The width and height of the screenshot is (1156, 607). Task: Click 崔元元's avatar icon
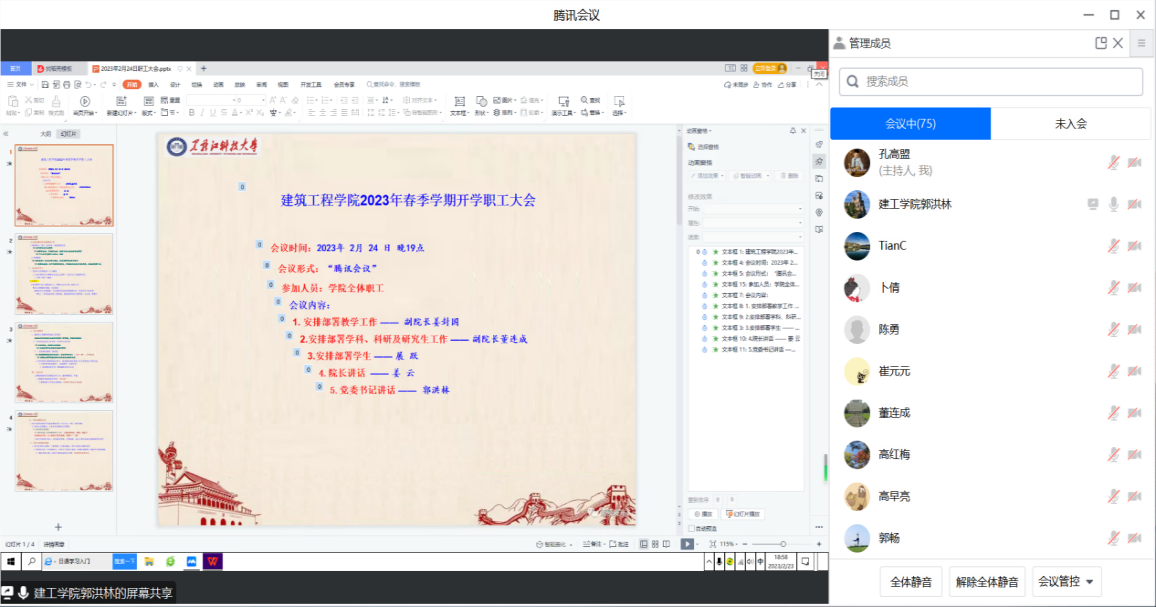pyautogui.click(x=856, y=371)
